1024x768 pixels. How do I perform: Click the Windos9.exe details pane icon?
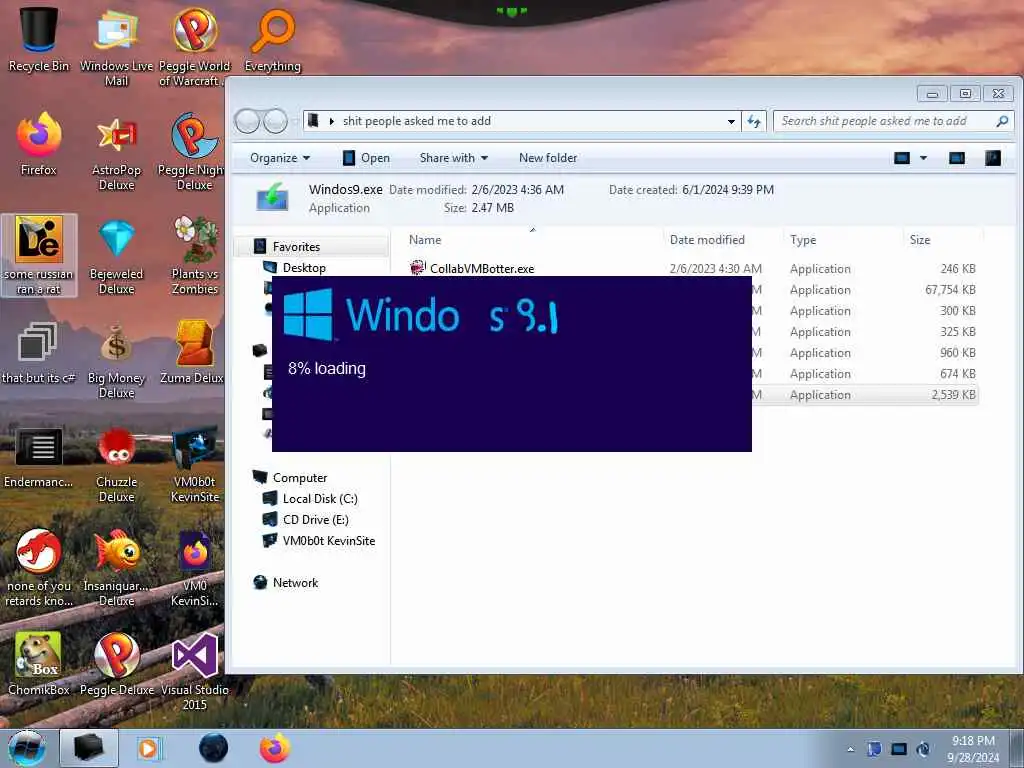tap(272, 197)
